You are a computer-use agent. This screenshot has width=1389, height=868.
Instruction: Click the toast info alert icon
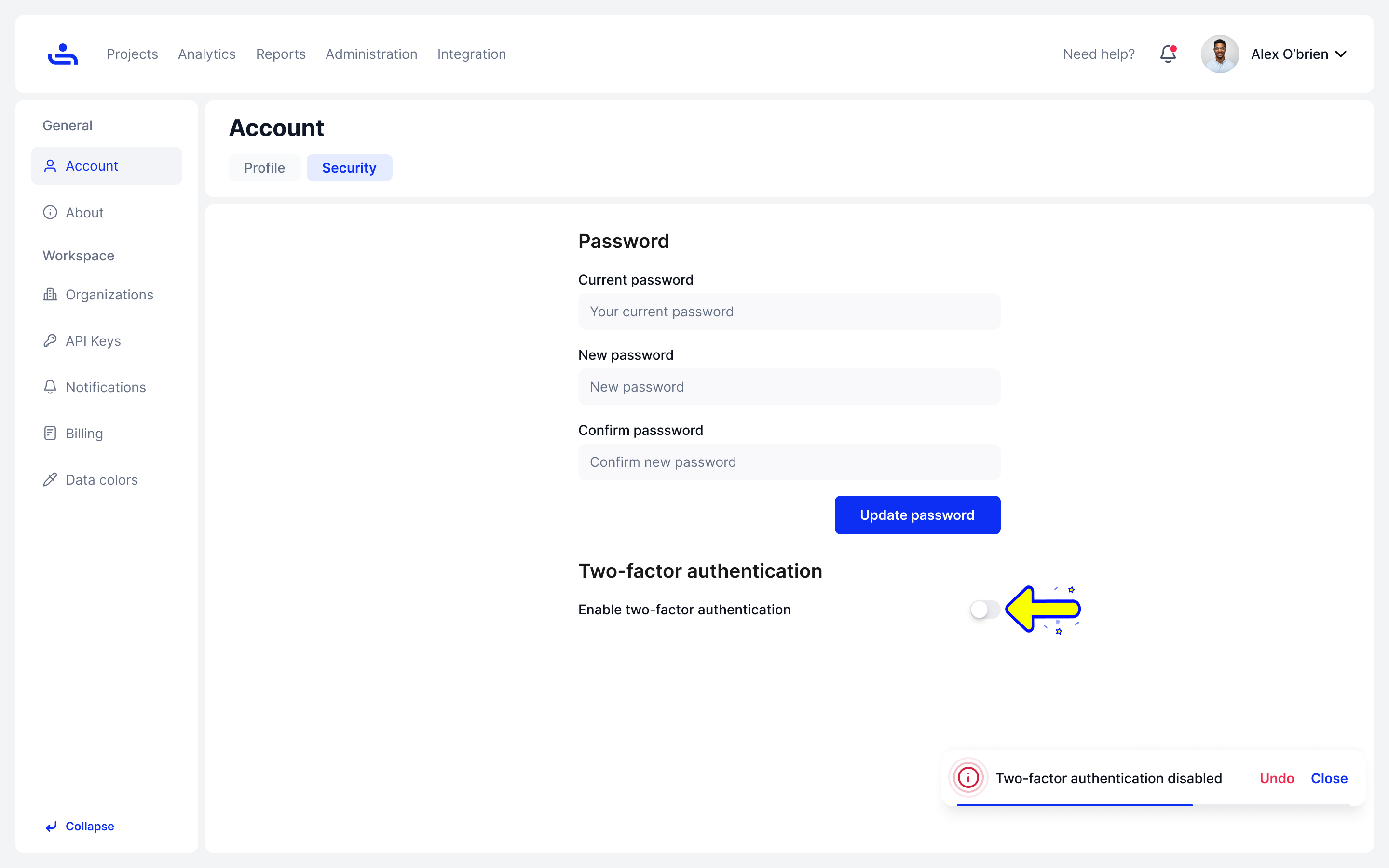click(x=968, y=778)
